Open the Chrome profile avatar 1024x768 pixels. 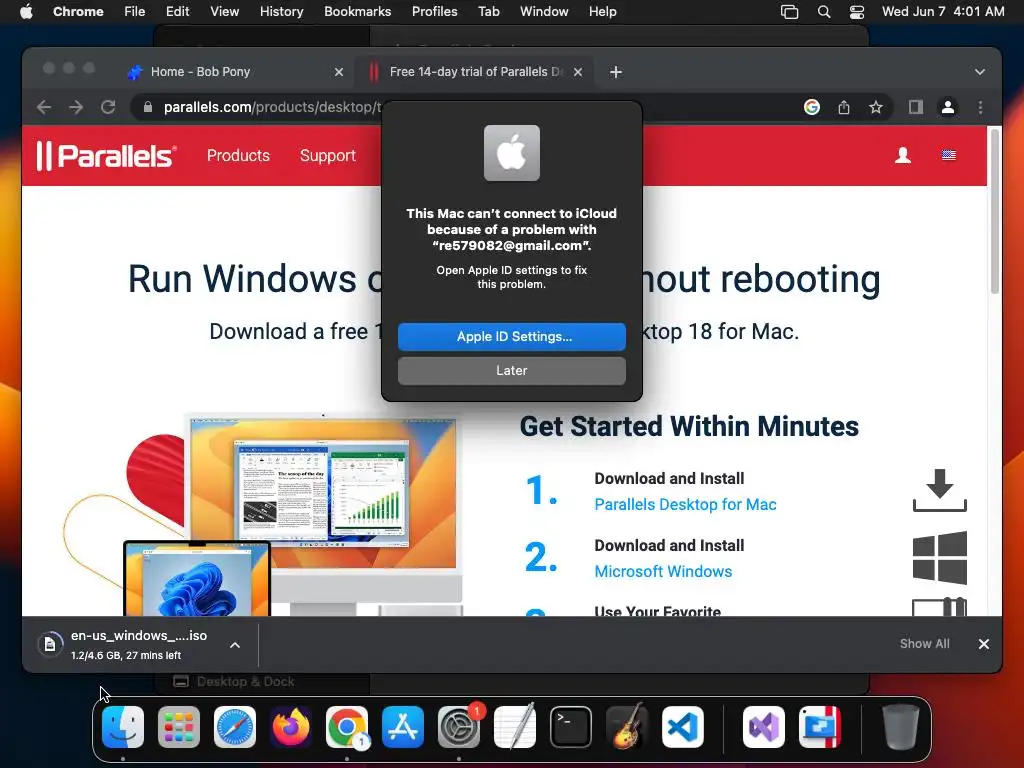click(948, 107)
